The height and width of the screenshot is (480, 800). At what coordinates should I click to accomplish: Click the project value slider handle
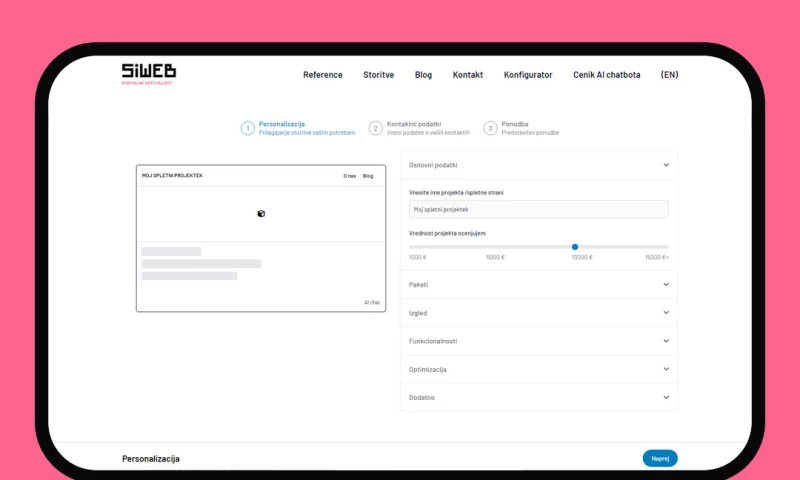click(x=575, y=246)
